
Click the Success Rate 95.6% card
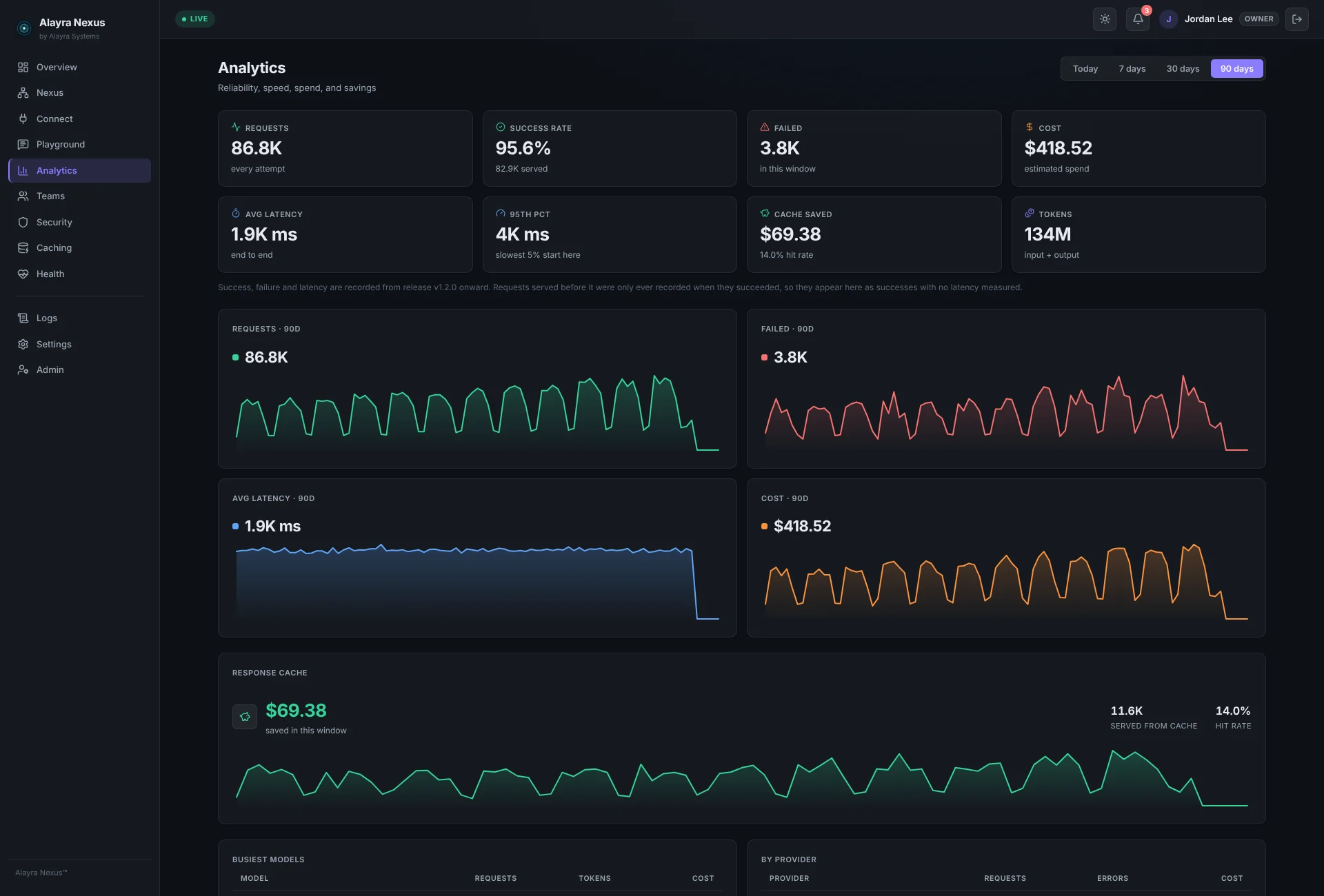[x=610, y=149]
